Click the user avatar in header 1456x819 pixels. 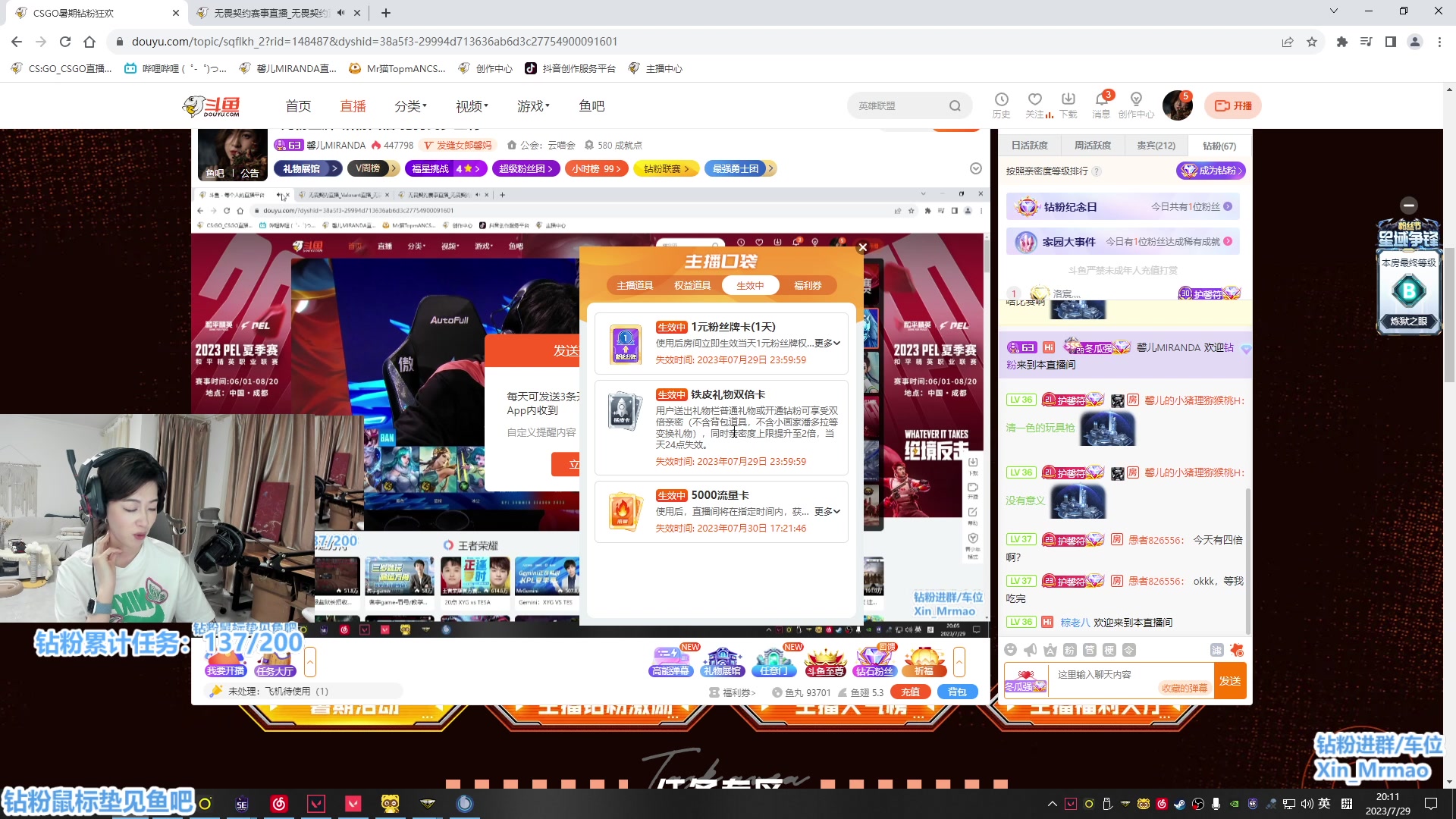coord(1177,105)
